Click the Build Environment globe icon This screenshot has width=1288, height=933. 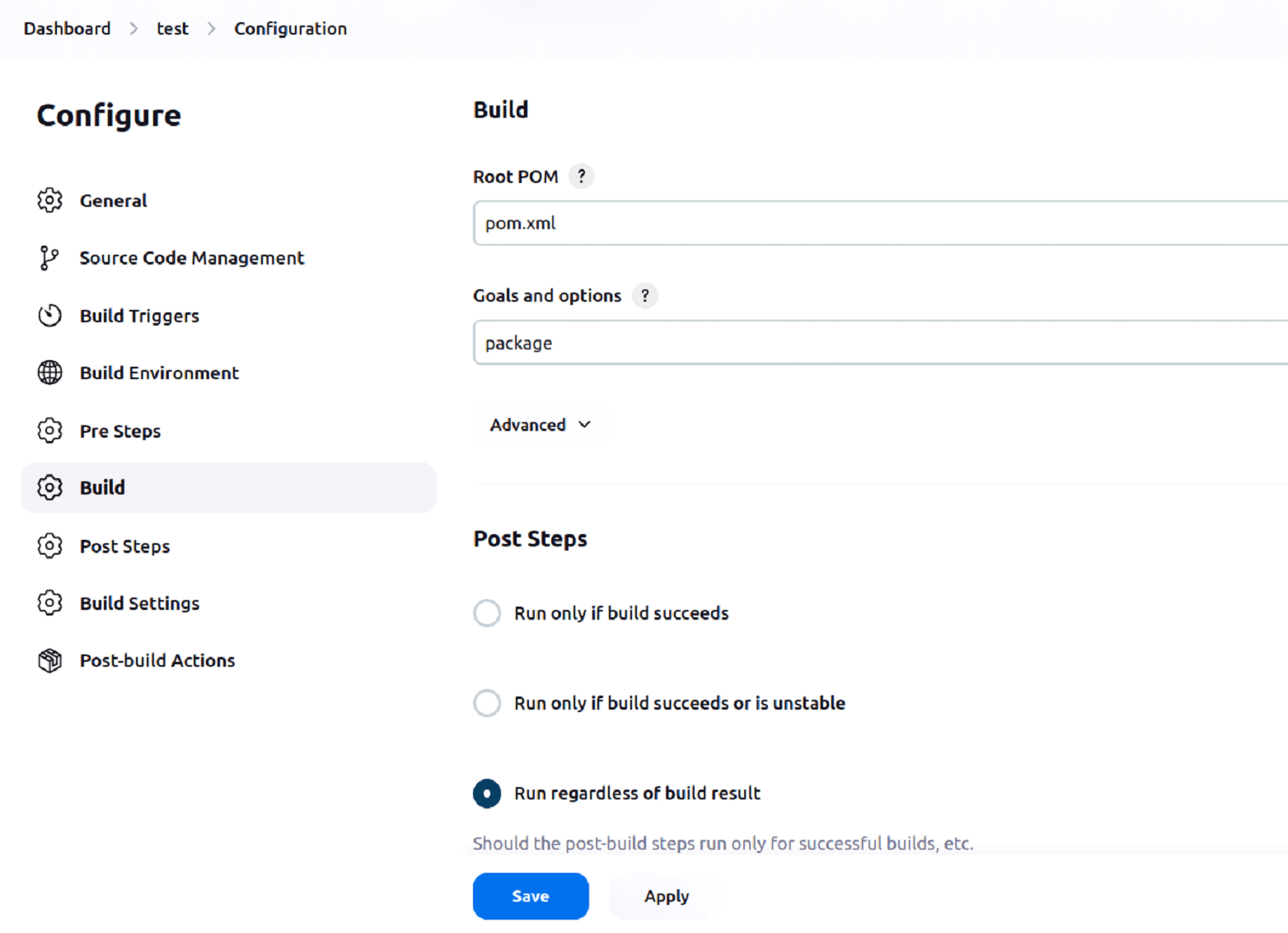[x=49, y=373]
